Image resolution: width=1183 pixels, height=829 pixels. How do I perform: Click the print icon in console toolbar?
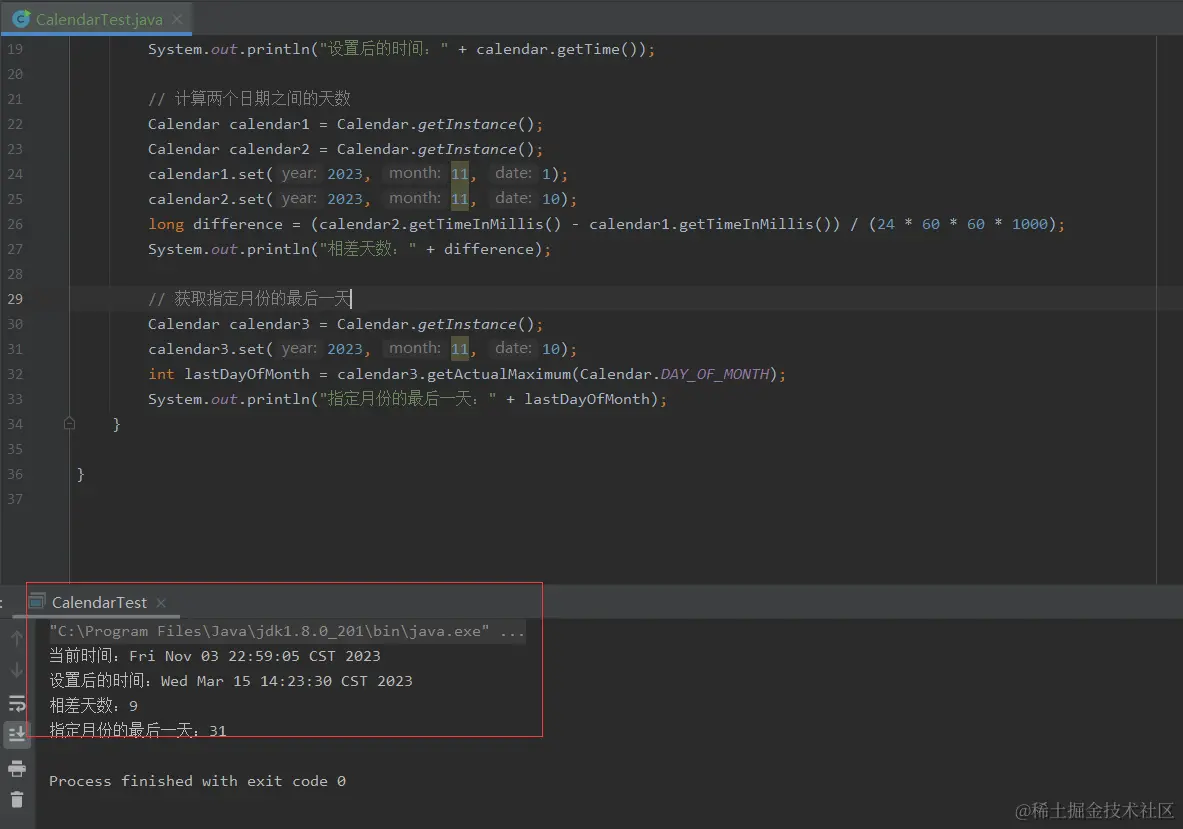pyautogui.click(x=17, y=769)
